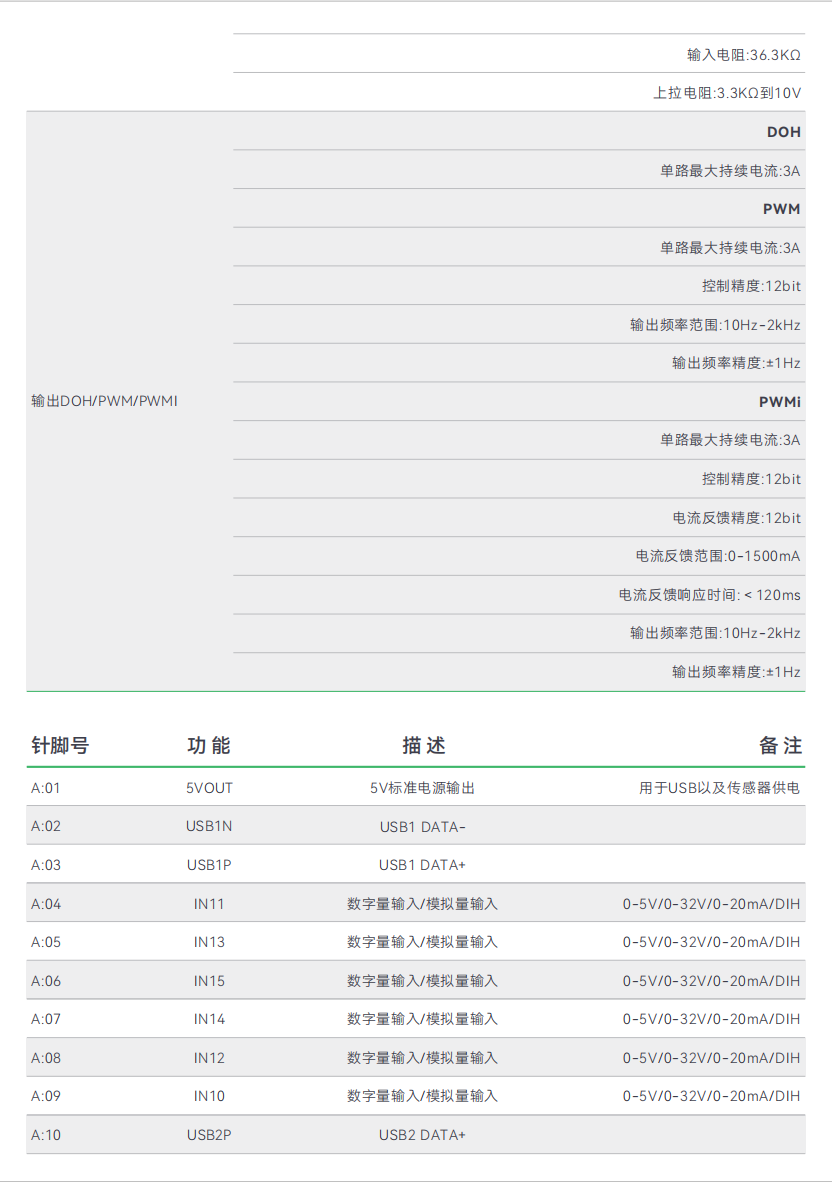The image size is (832, 1182).
Task: Select pin cell A:10
Action: (x=45, y=1135)
